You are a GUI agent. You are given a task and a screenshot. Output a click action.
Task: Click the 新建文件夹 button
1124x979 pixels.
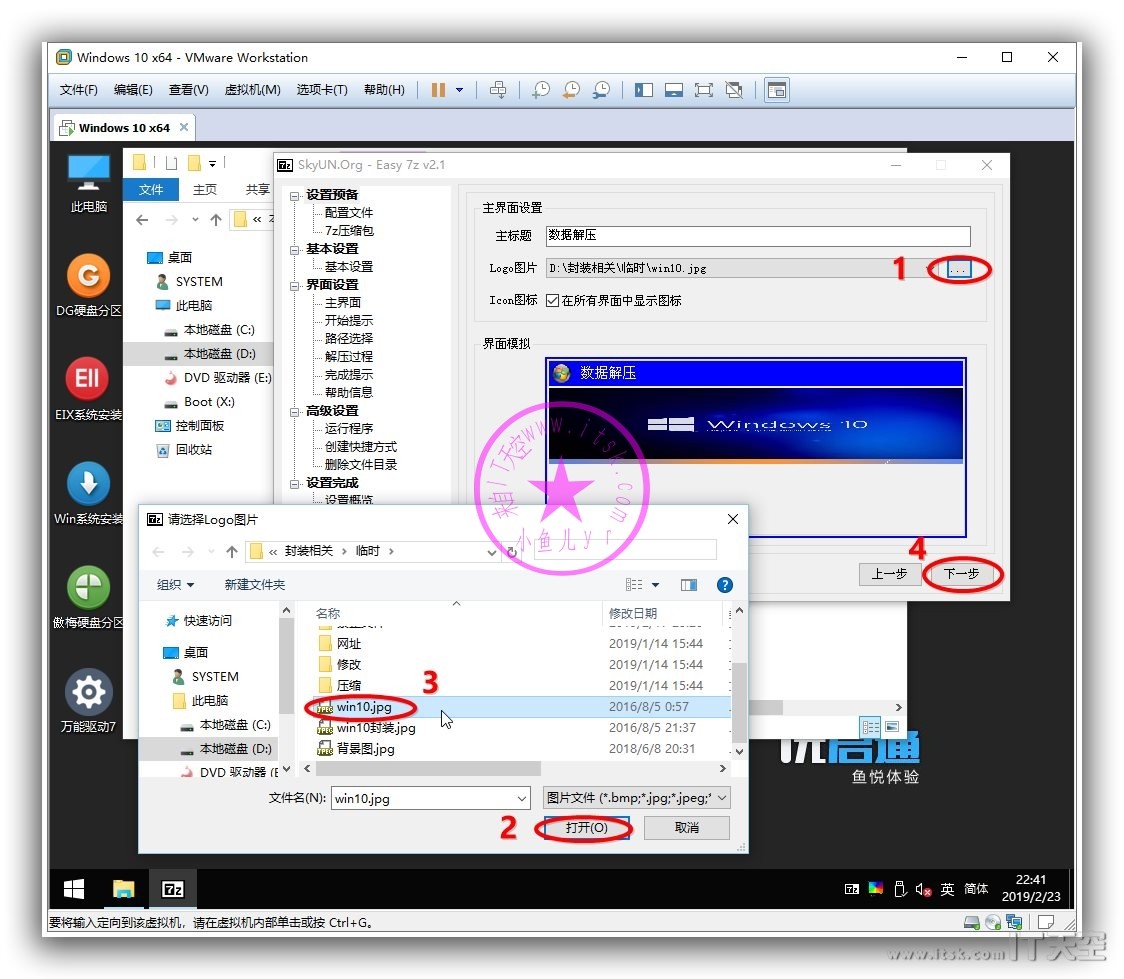tap(254, 585)
